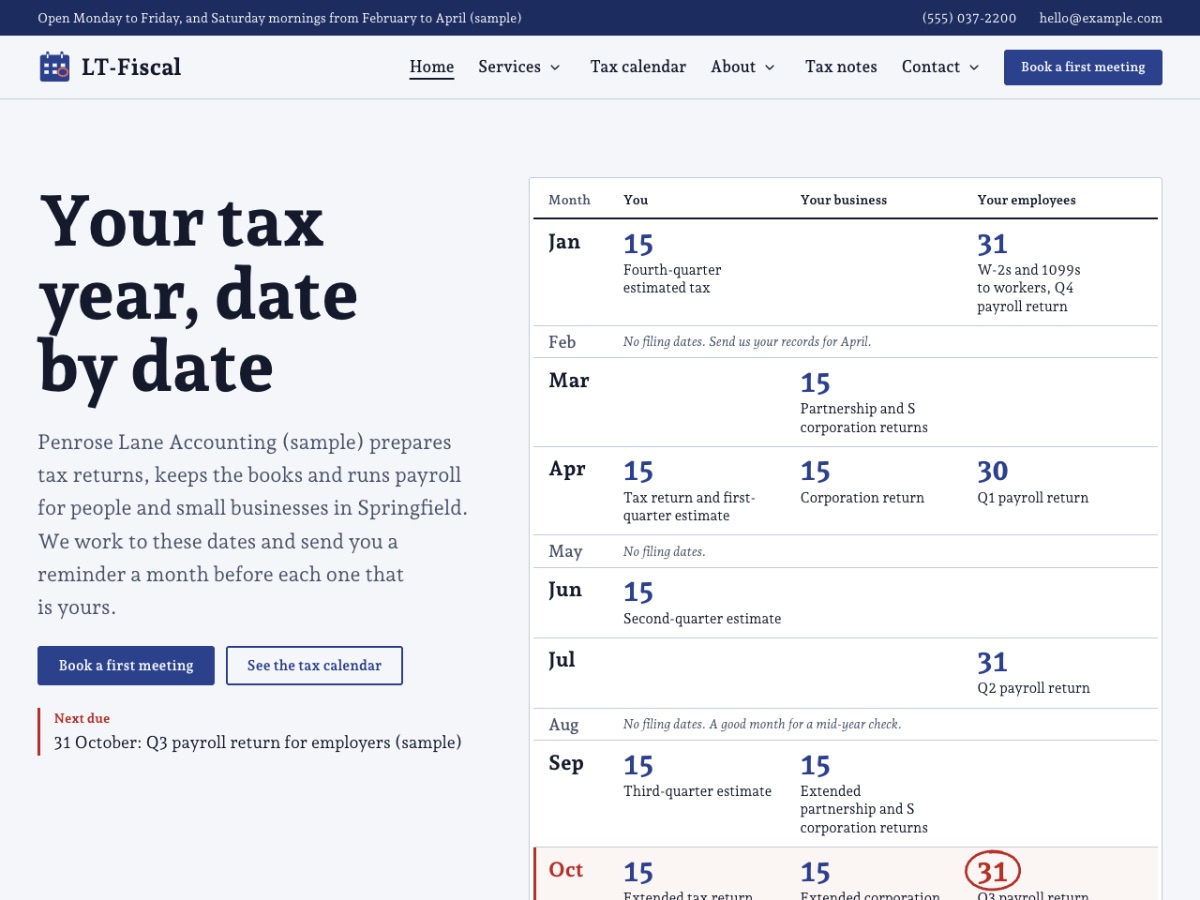The width and height of the screenshot is (1200, 900).
Task: Click "Tax return and first-quarter estimate" entry
Action: click(x=689, y=507)
